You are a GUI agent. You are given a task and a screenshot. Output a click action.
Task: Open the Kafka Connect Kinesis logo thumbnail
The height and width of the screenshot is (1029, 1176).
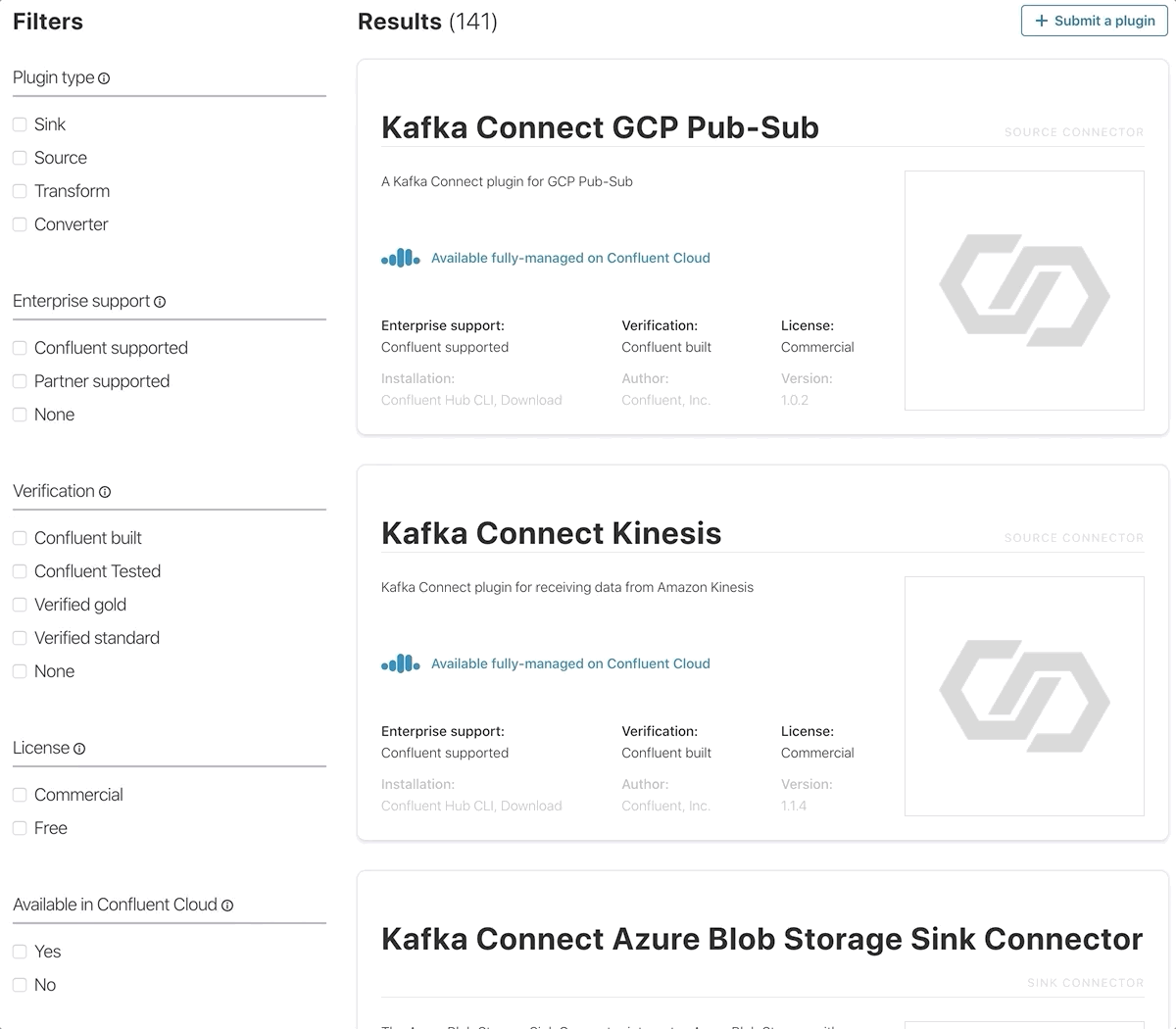click(1024, 696)
